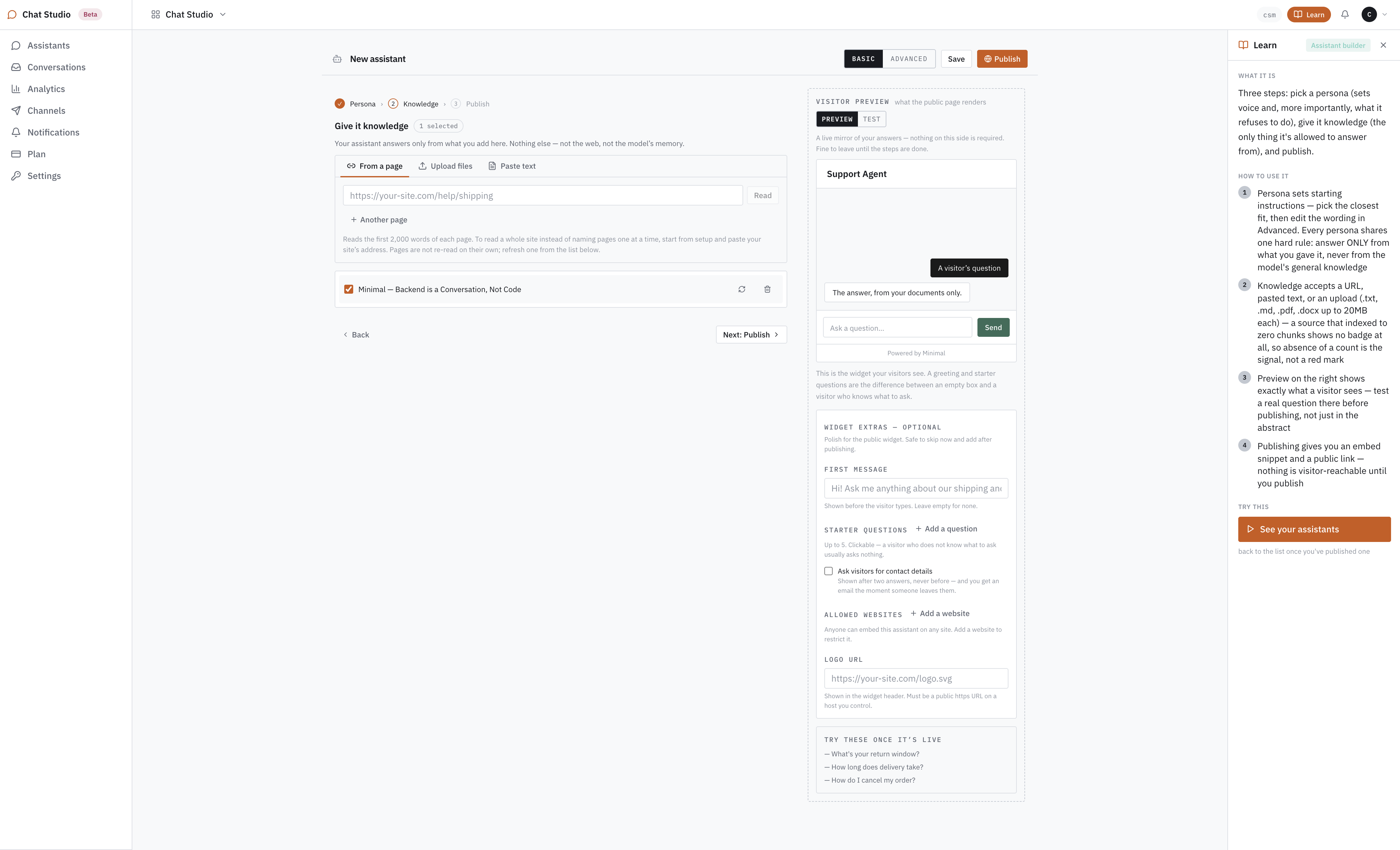This screenshot has height=850, width=1400.
Task: Click the notification bell in top bar
Action: [1344, 15]
